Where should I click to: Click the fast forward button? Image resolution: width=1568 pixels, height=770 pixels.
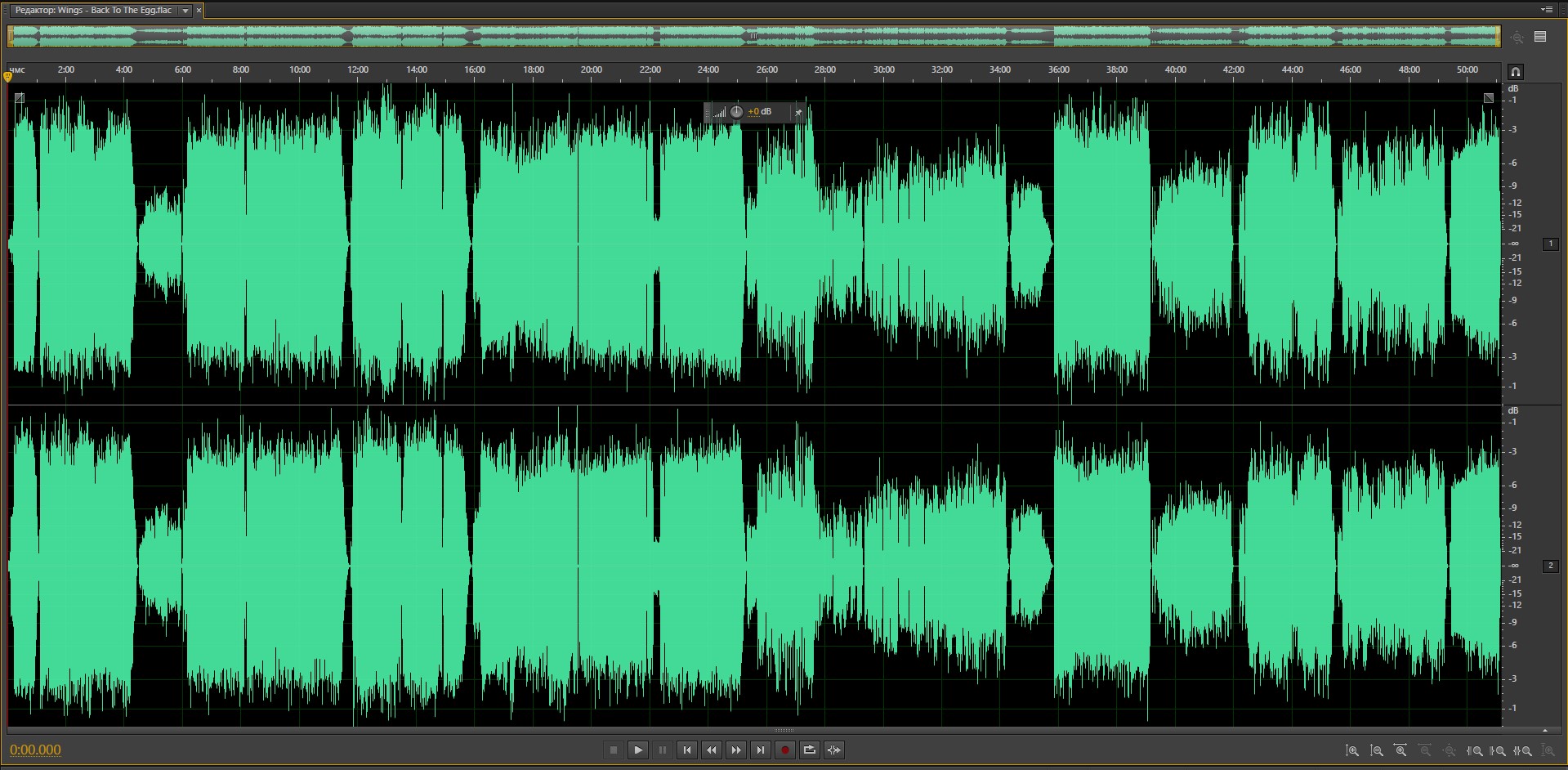click(x=735, y=750)
